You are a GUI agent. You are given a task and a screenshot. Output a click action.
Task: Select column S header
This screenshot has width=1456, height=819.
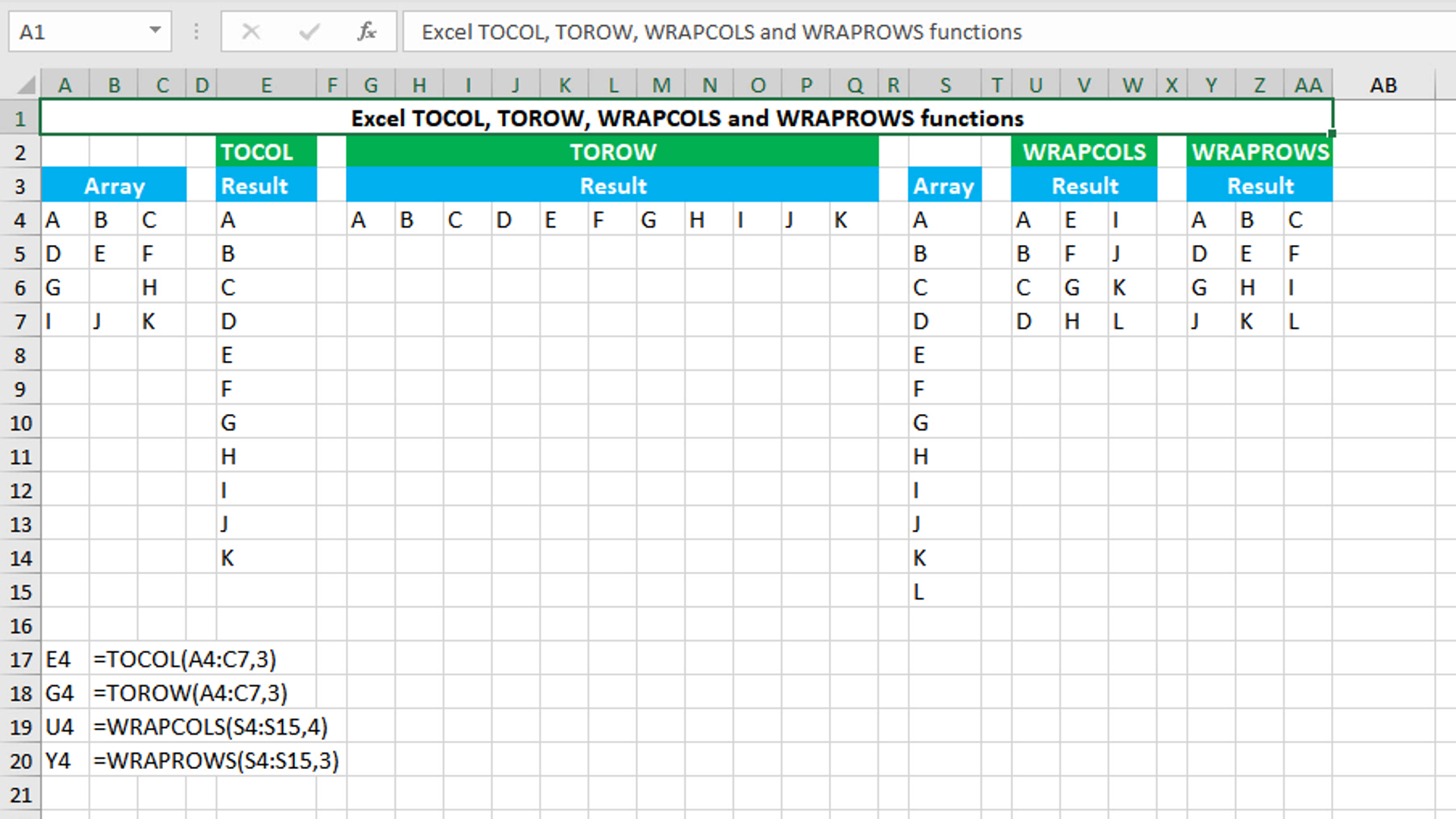pyautogui.click(x=945, y=85)
